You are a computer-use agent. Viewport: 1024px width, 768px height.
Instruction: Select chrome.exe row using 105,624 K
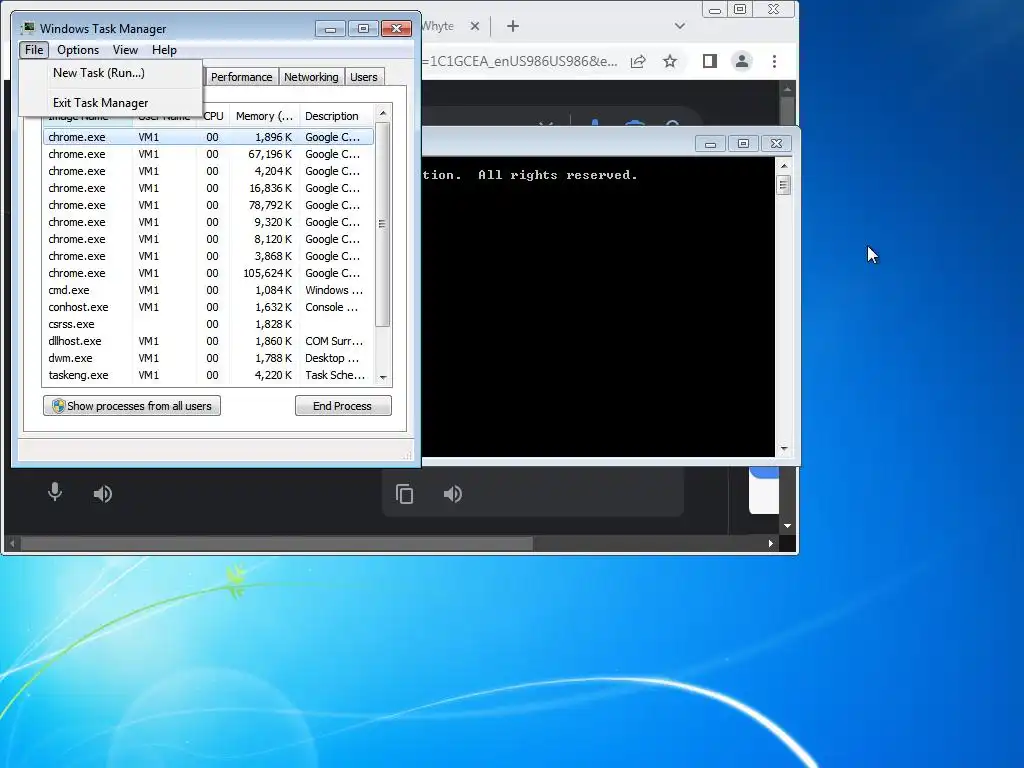click(208, 273)
